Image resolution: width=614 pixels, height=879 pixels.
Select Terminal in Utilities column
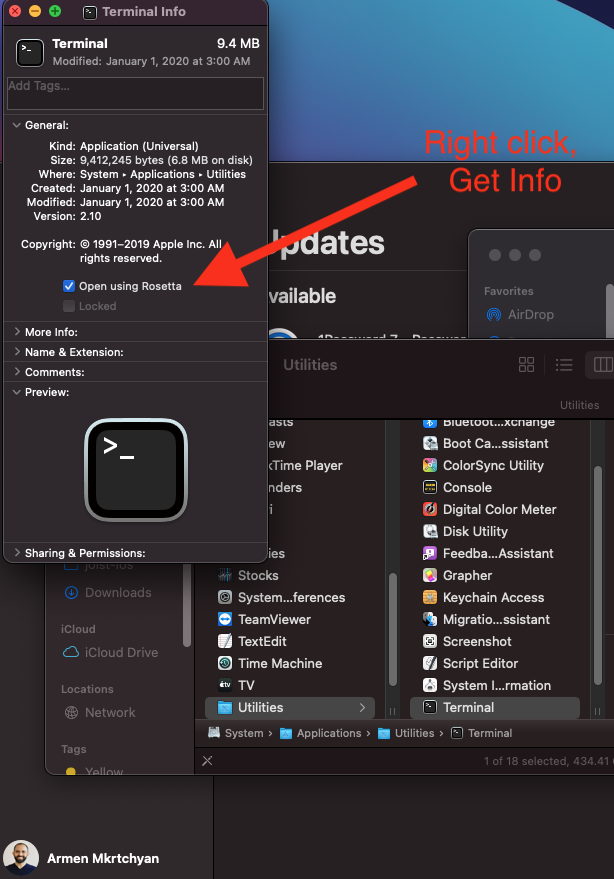click(x=495, y=707)
